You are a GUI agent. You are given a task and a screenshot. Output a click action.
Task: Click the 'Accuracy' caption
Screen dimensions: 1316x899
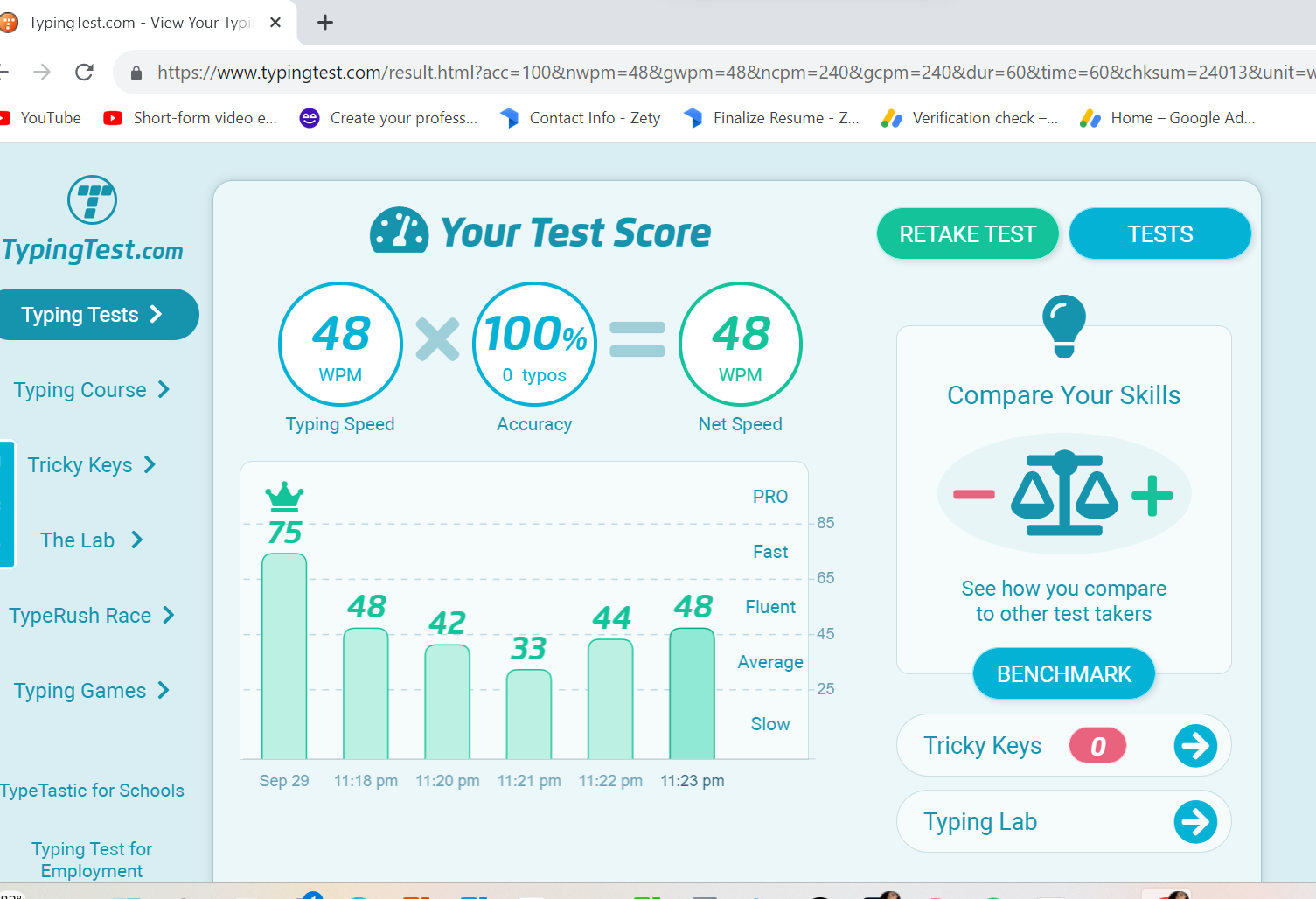[534, 424]
